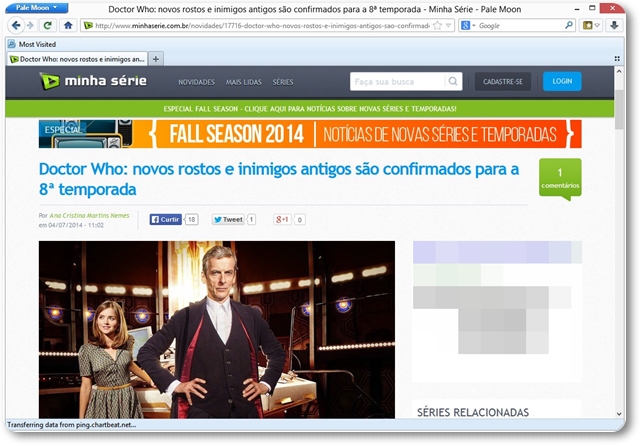640x446 pixels.
Task: Go forward to the next page
Action: (30, 26)
